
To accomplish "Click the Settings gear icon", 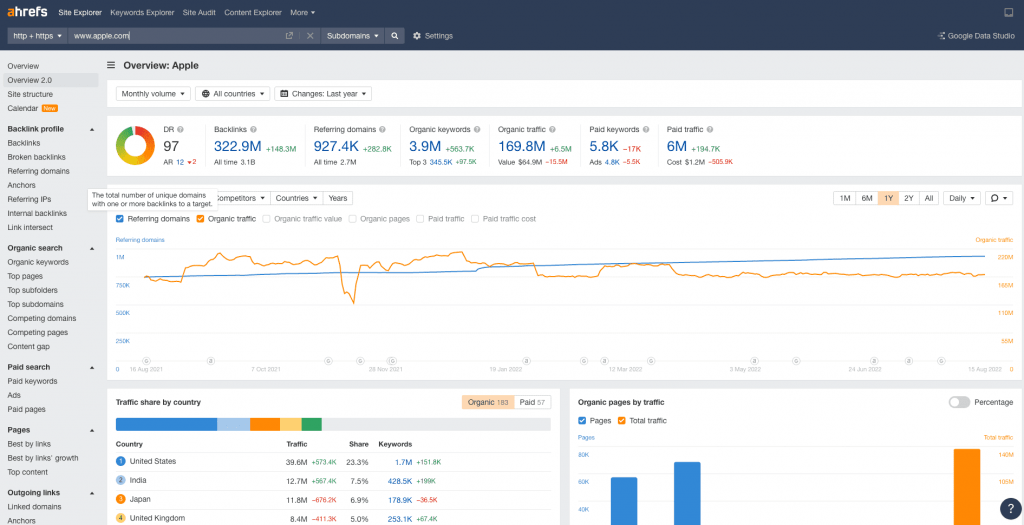I will pyautogui.click(x=417, y=36).
